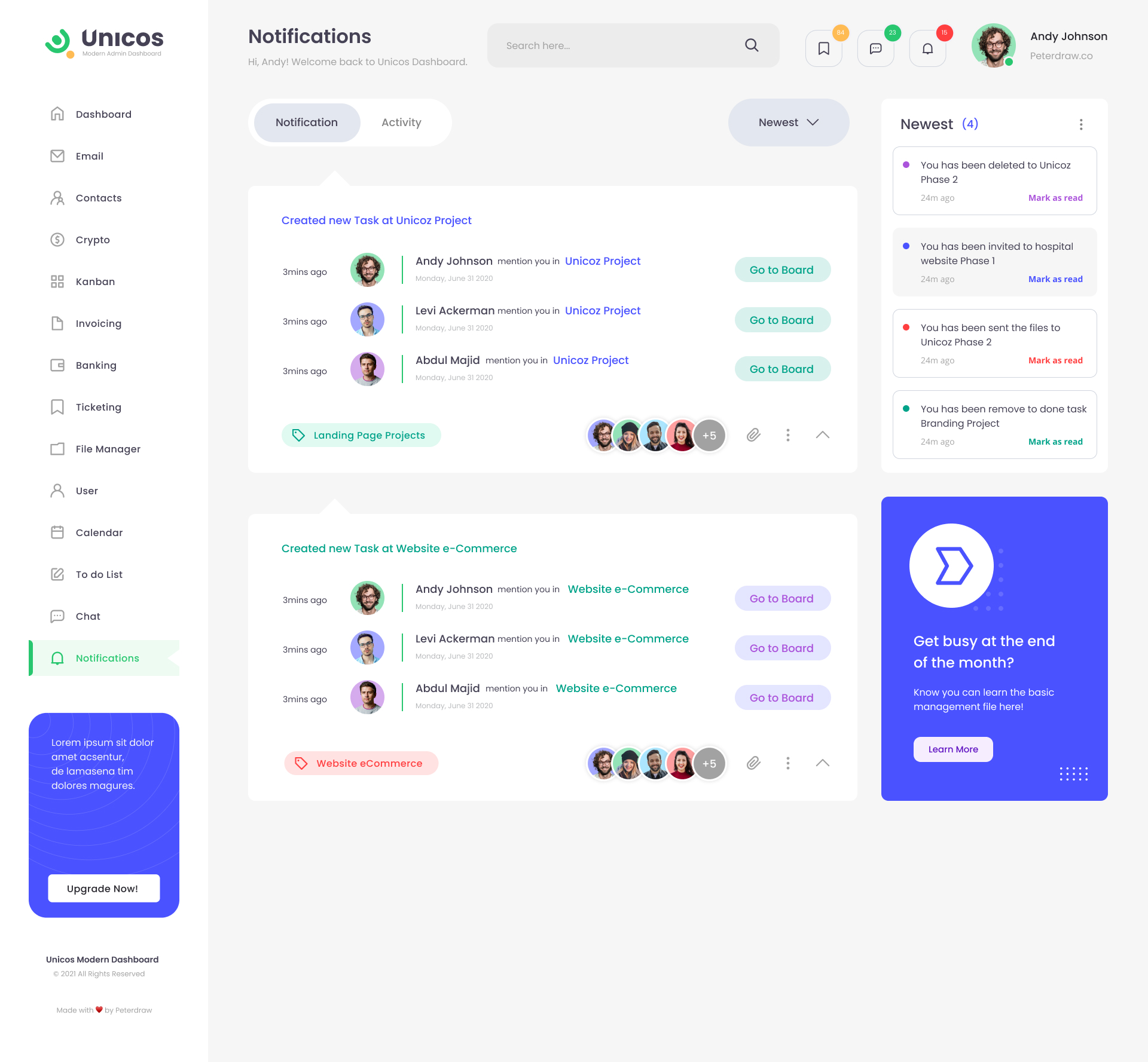Select the Notification tab
1148x1062 pixels.
click(305, 122)
